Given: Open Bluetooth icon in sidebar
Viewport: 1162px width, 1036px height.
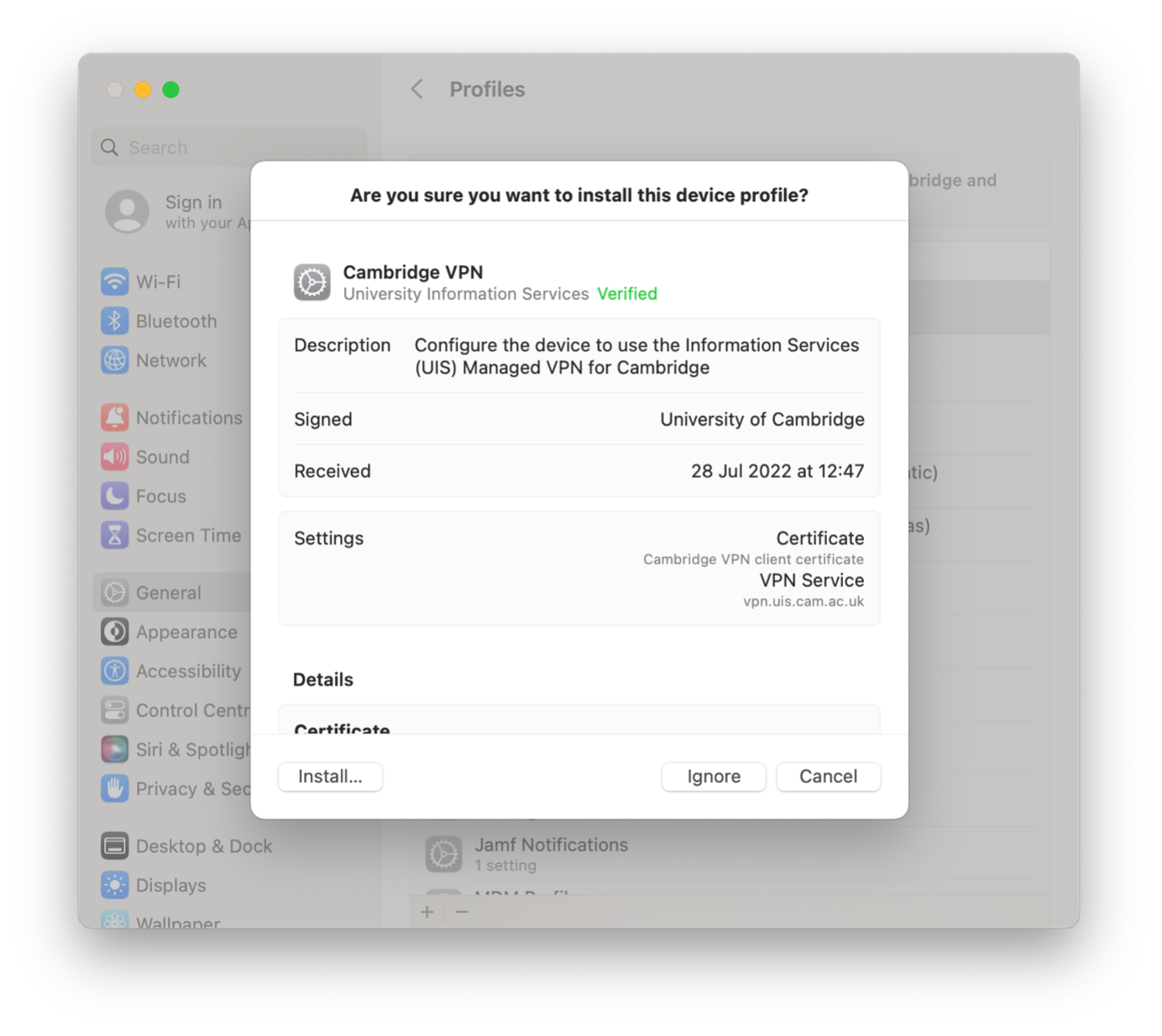Looking at the screenshot, I should pyautogui.click(x=115, y=321).
